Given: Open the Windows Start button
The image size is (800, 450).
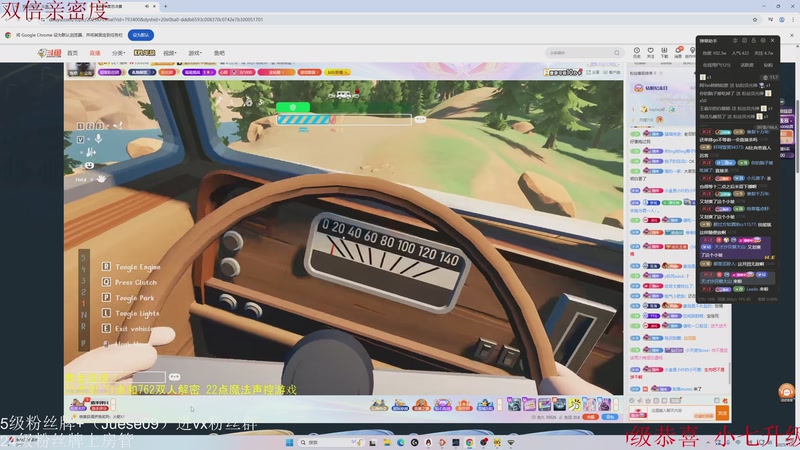Looking at the screenshot, I should (x=289, y=442).
